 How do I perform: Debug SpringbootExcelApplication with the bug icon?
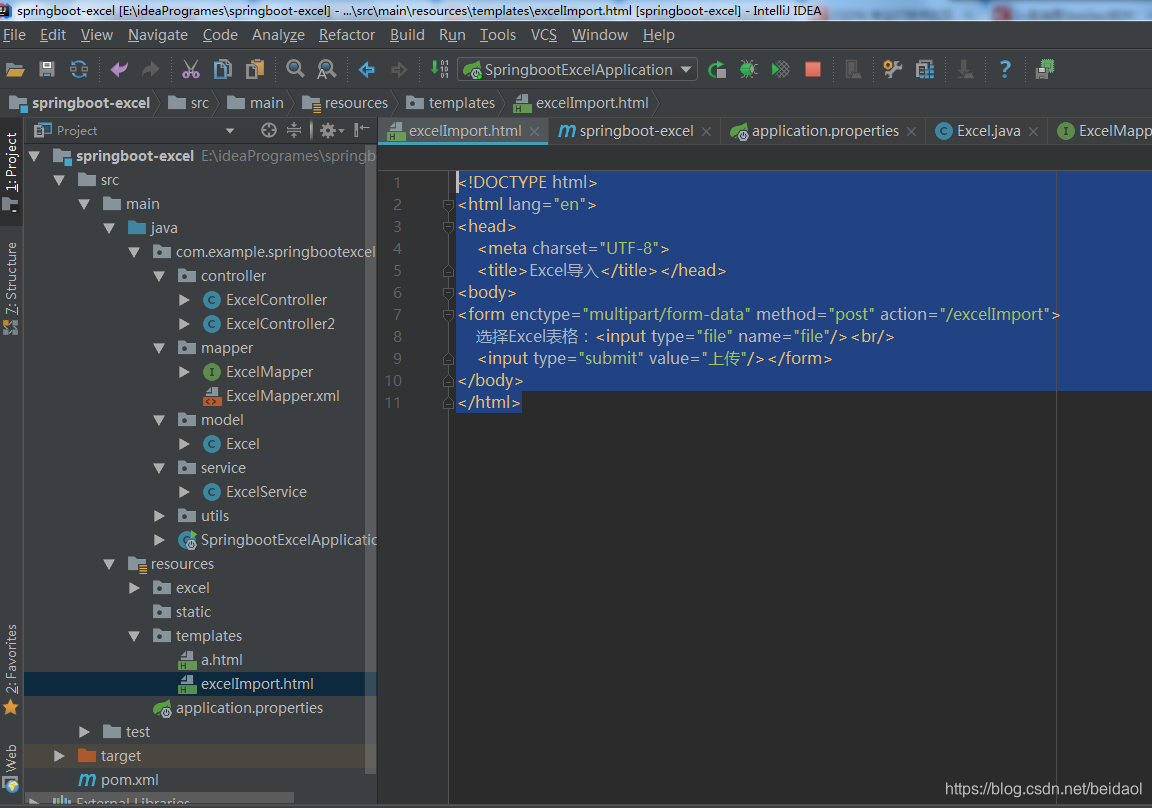tap(748, 69)
